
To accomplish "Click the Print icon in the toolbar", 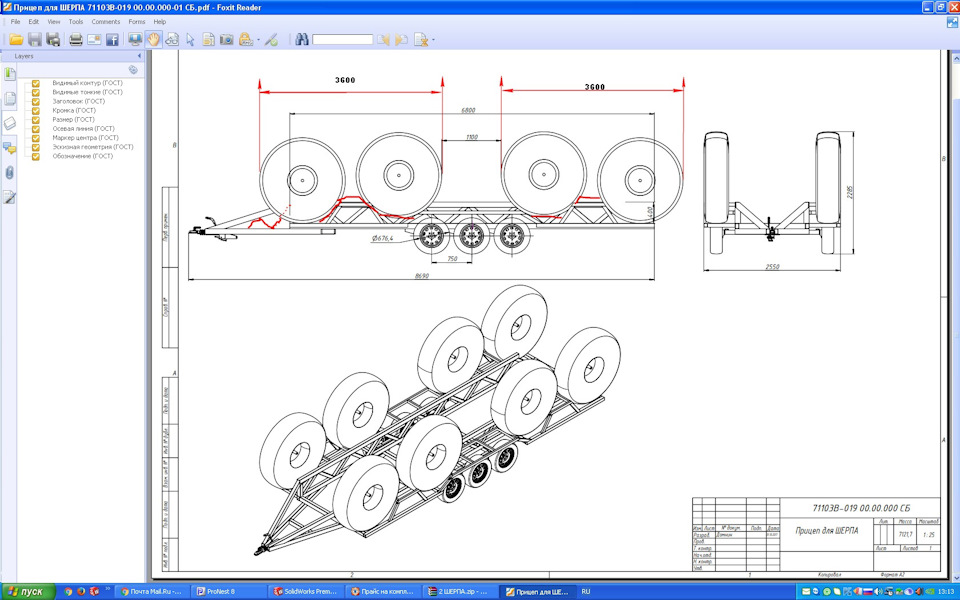I will tap(75, 40).
